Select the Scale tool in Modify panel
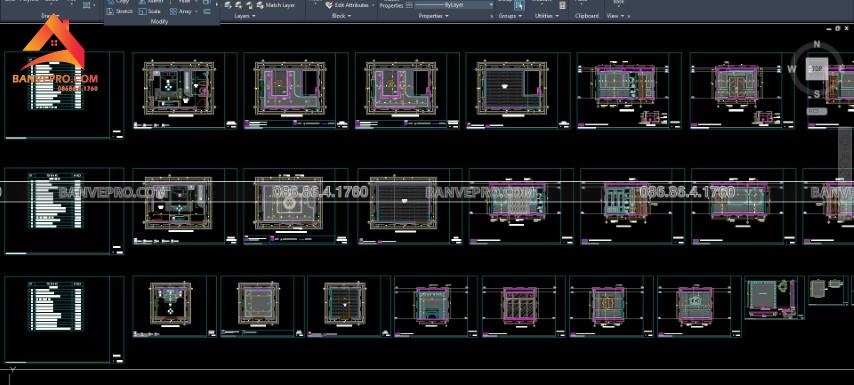Image resolution: width=854 pixels, height=385 pixels. pyautogui.click(x=150, y=11)
